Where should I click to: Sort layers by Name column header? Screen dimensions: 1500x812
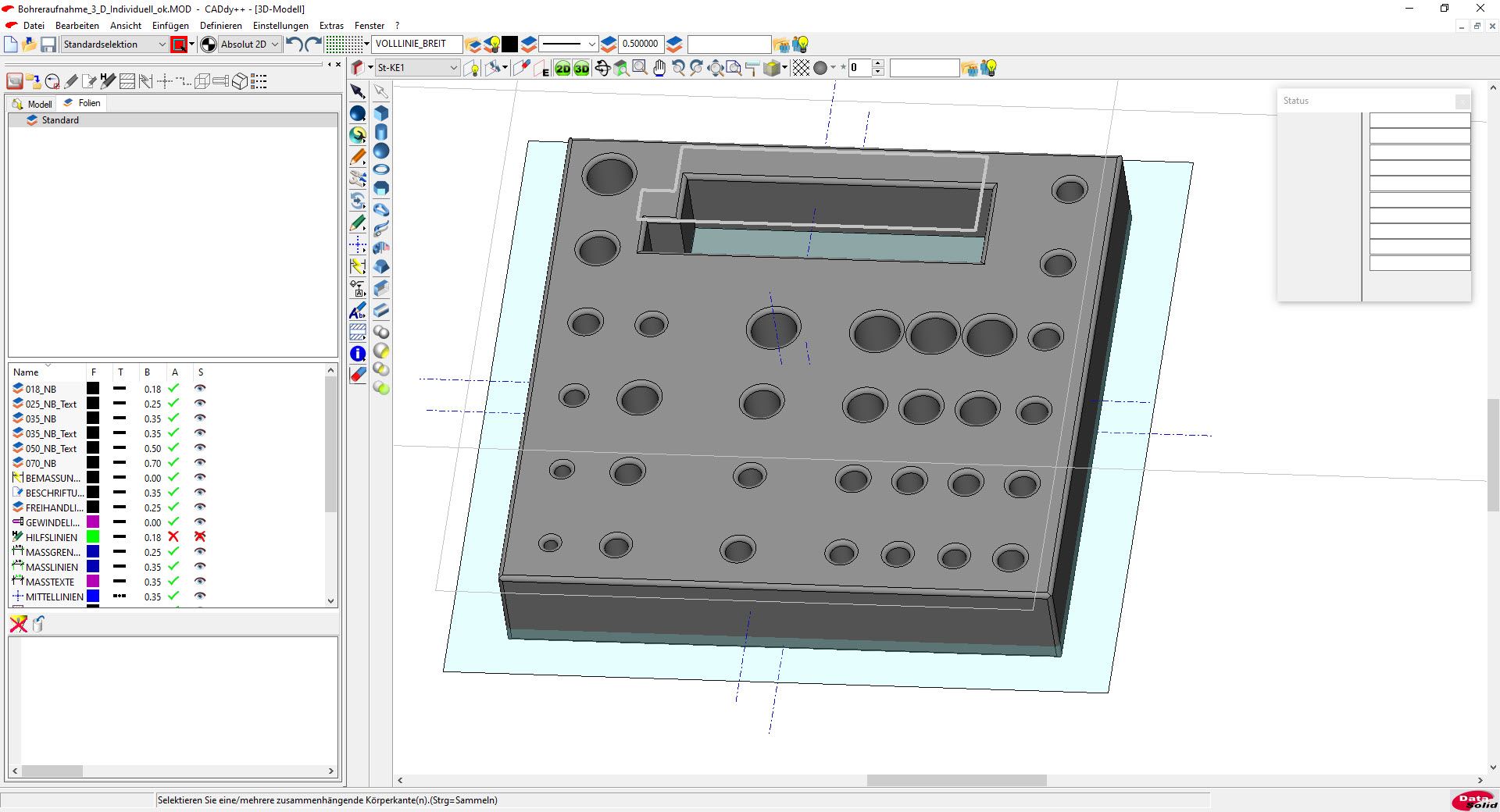coord(26,372)
